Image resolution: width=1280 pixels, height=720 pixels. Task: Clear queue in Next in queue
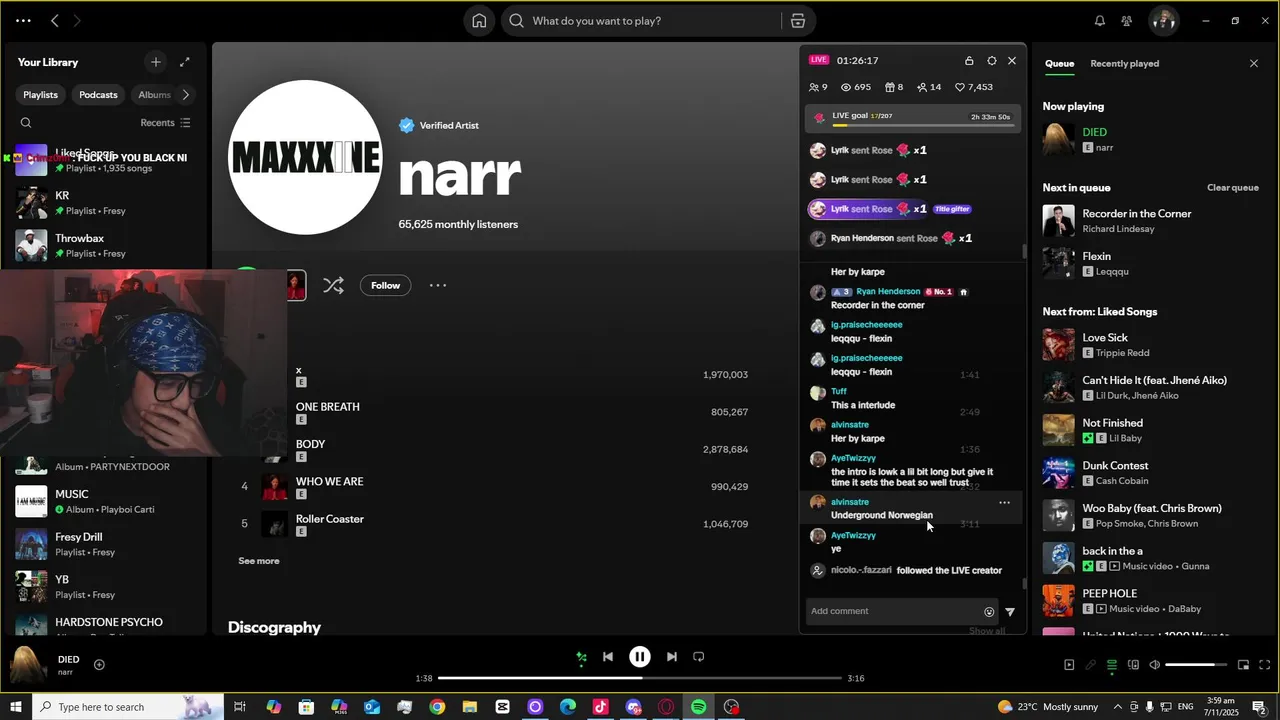pyautogui.click(x=1233, y=188)
